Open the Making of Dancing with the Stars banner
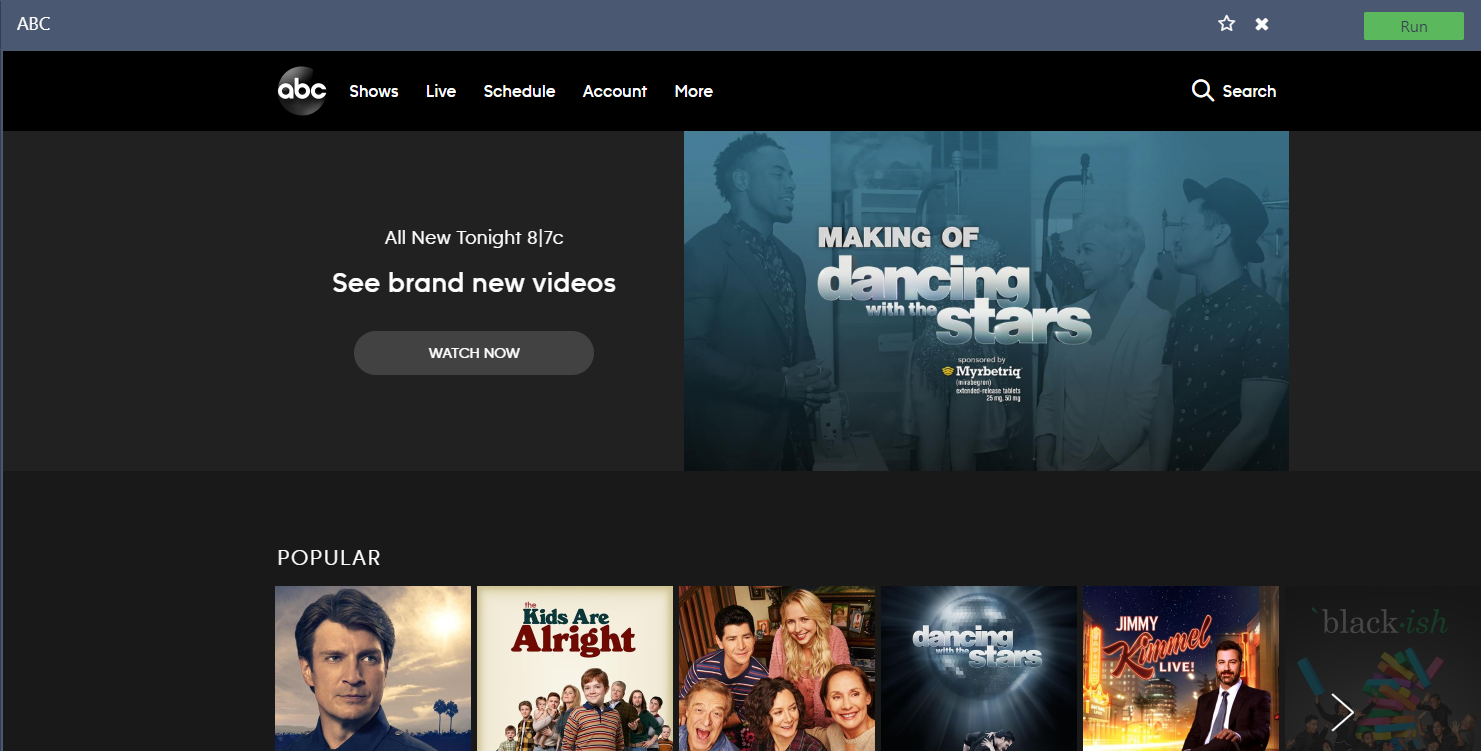The width and height of the screenshot is (1481, 751). tap(986, 301)
